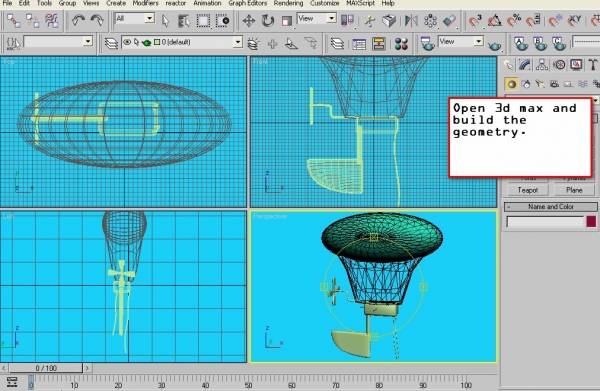This screenshot has height=391, width=600.
Task: Select the Helpers category in Create panel
Action: [568, 84]
